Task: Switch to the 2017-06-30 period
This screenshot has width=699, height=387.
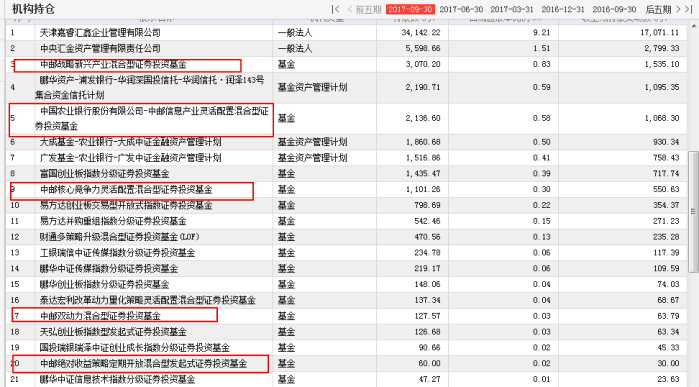Action: pos(461,9)
